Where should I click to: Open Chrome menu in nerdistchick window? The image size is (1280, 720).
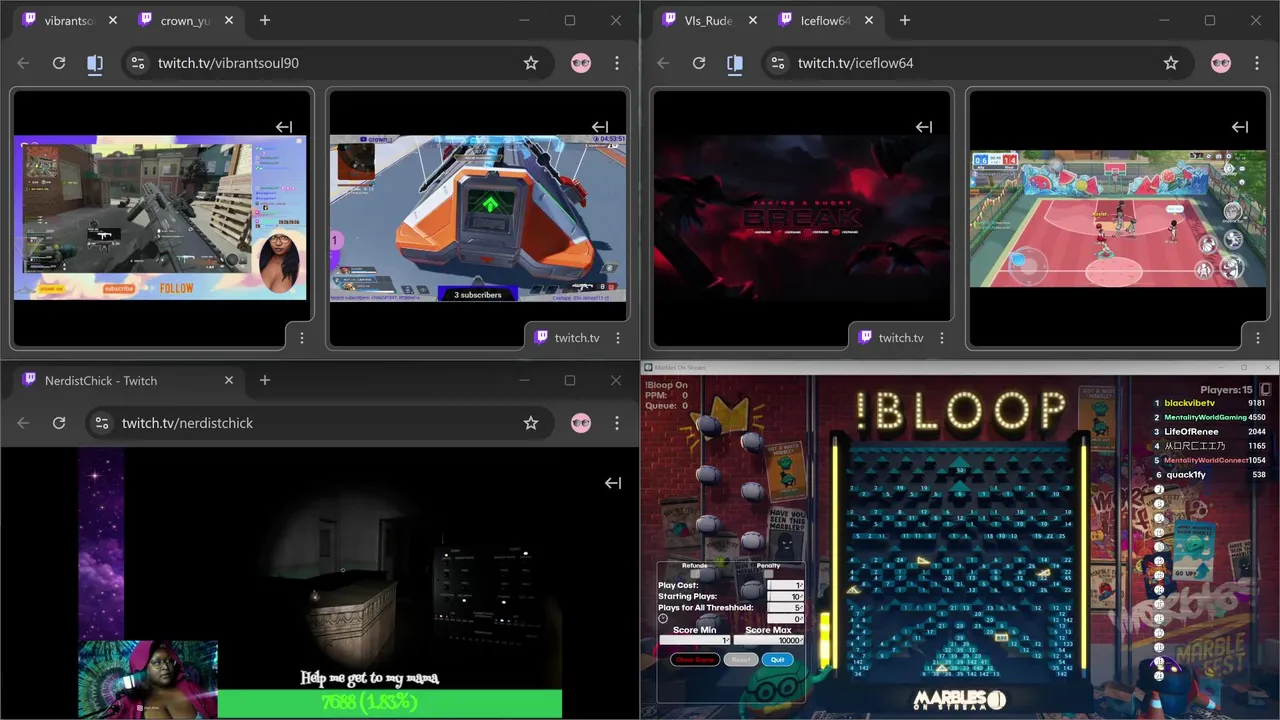[617, 423]
